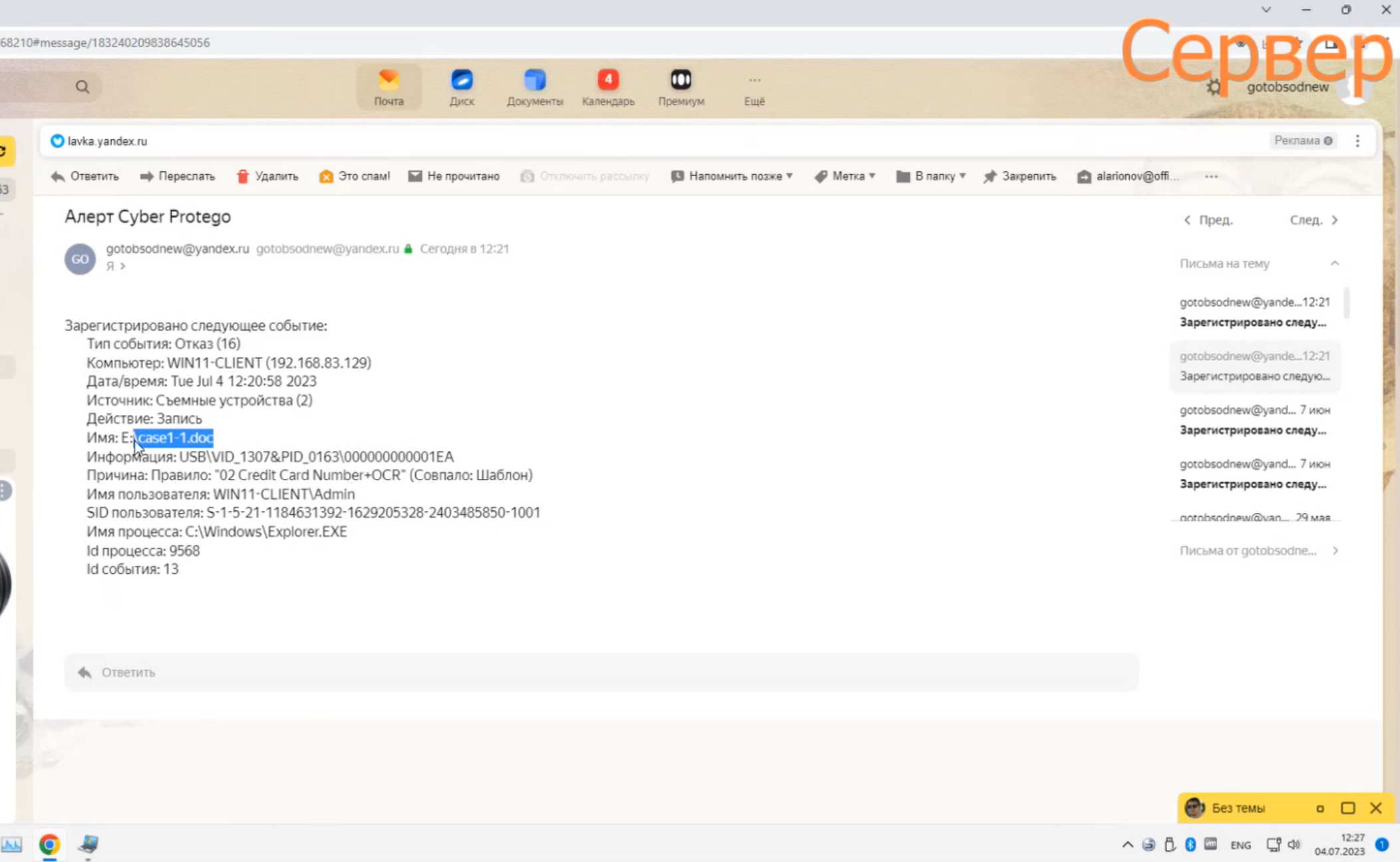The image size is (1400, 862).
Task: Collapse the Письма на тему section
Action: tap(1334, 263)
